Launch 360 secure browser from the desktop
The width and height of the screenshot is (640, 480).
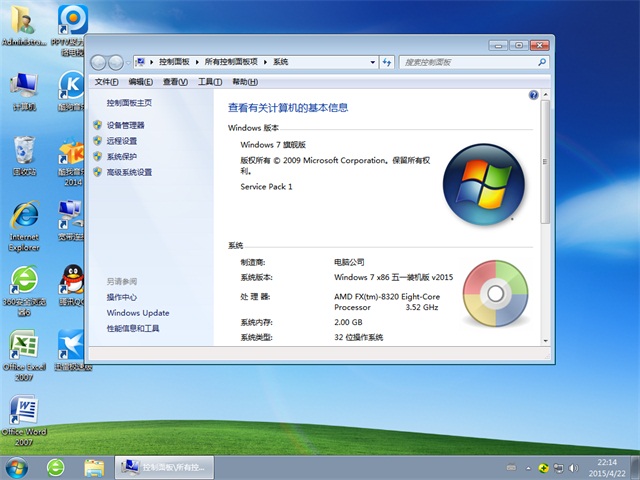[x=24, y=291]
